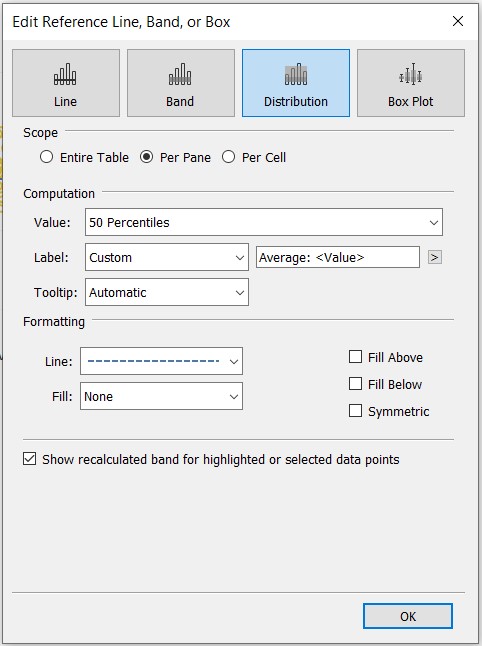Expand the Label Custom dropdown
Image resolution: width=482 pixels, height=646 pixels.
pyautogui.click(x=167, y=257)
